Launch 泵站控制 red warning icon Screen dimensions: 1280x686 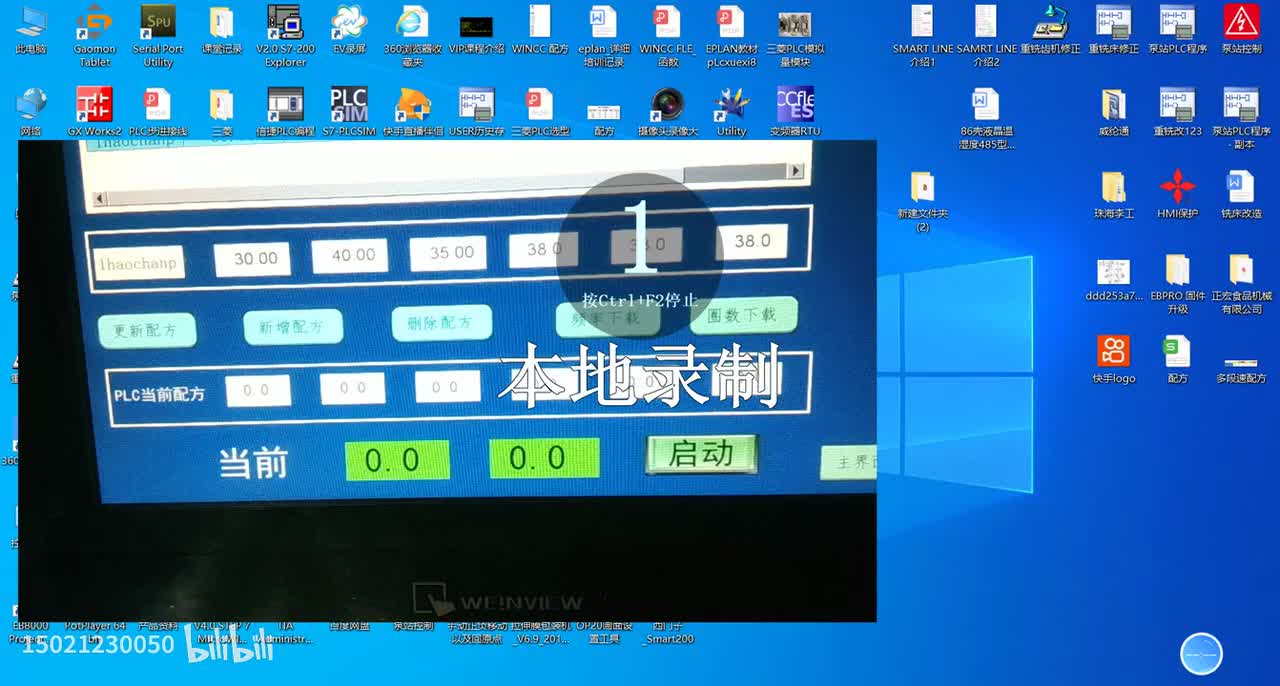(1241, 30)
